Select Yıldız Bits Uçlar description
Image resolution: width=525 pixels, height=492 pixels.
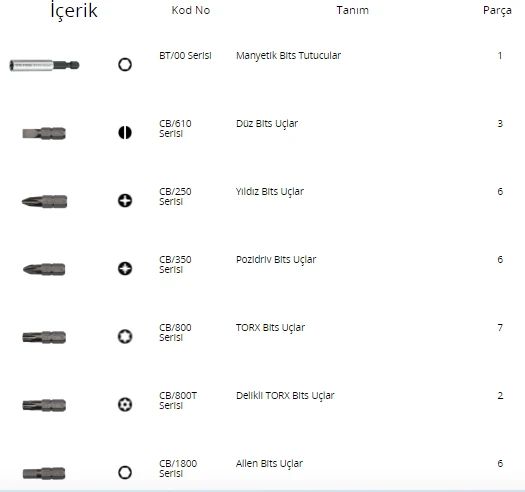pos(270,192)
